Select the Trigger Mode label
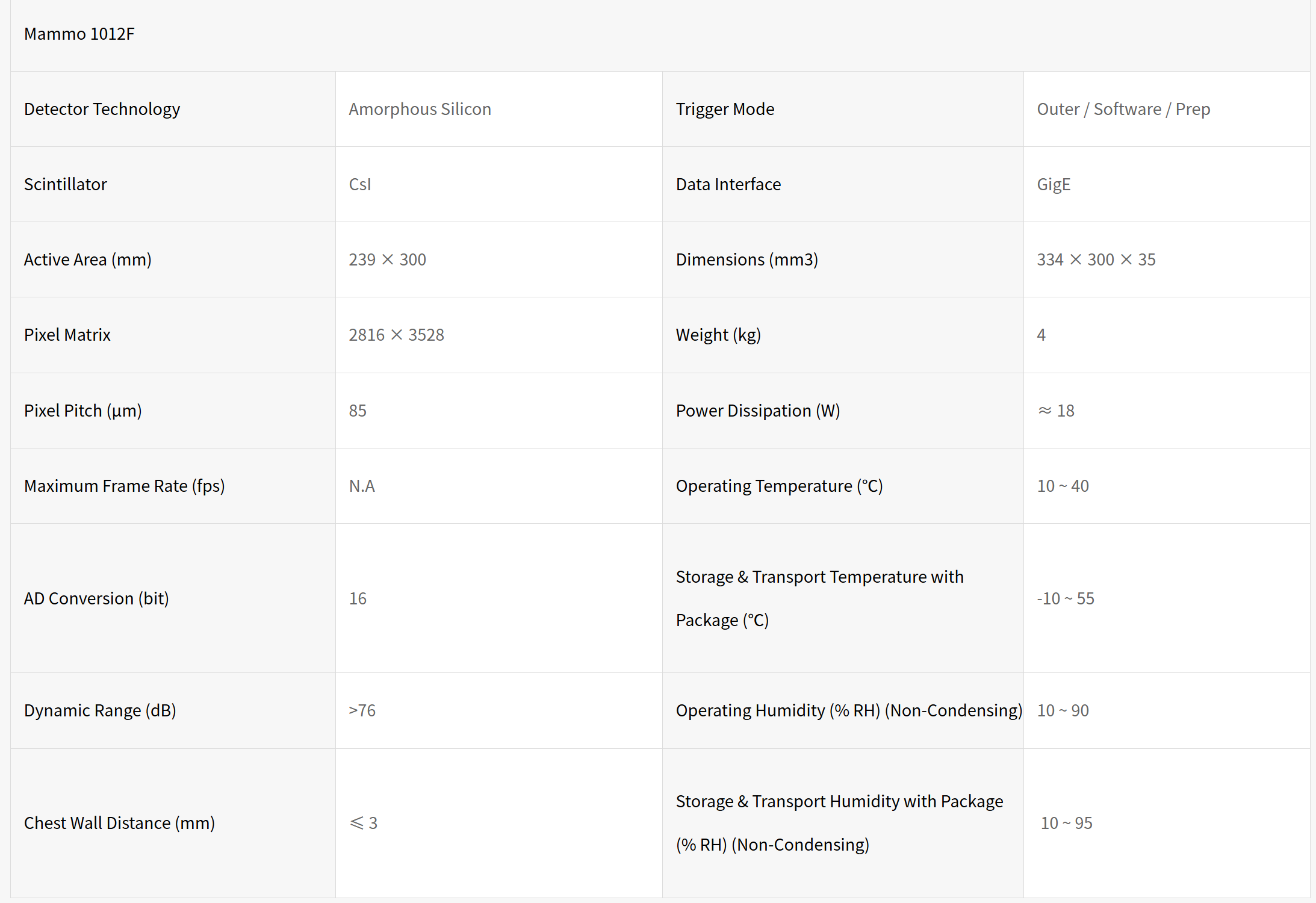Image resolution: width=1316 pixels, height=903 pixels. coord(725,109)
